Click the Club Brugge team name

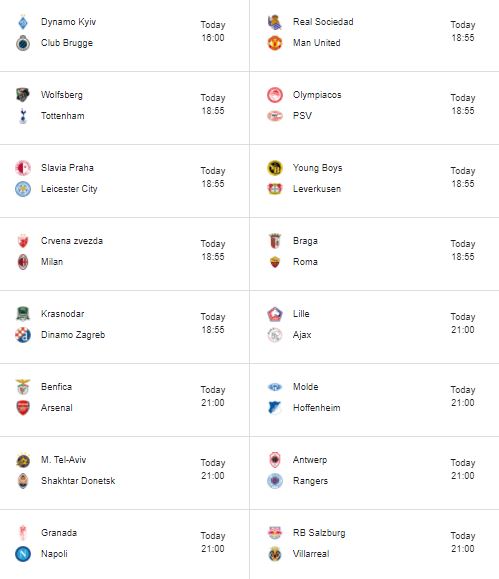click(67, 43)
